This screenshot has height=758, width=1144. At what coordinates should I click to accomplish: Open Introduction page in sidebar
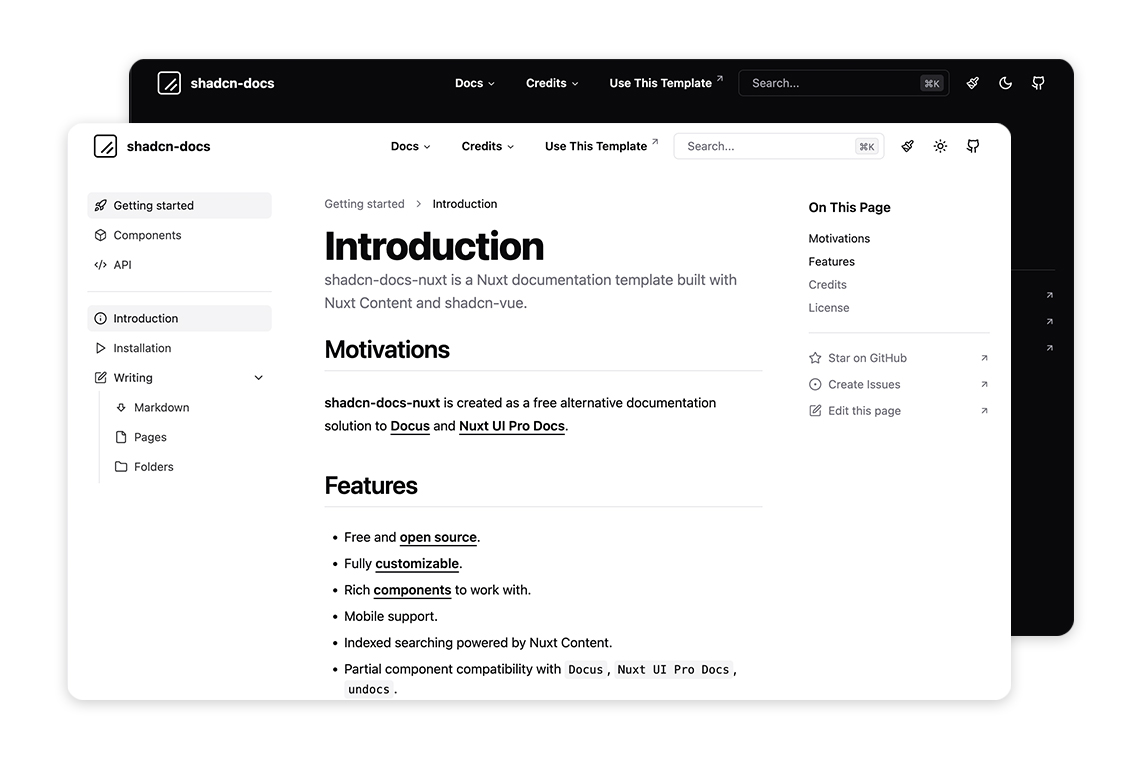[179, 318]
